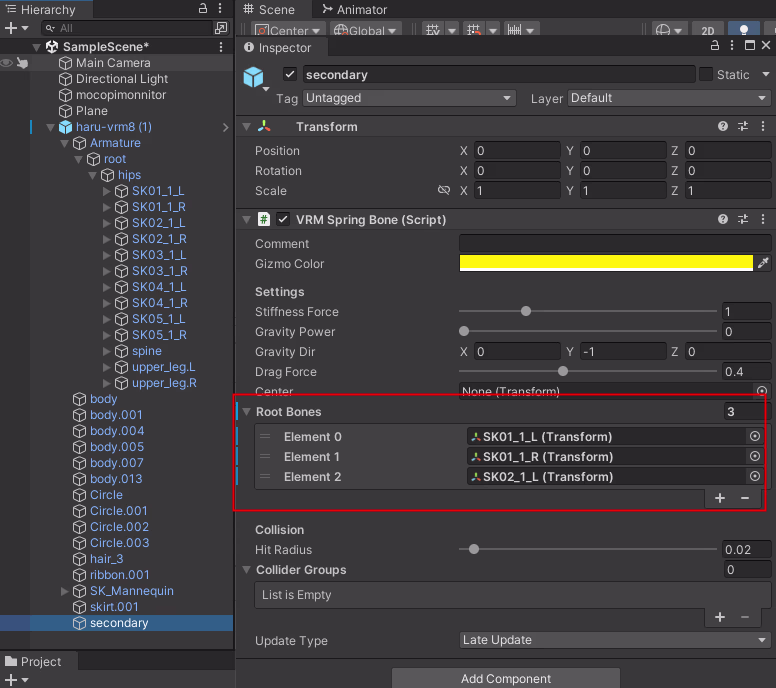
Task: Expand the SK_Mannequin tree item
Action: pyautogui.click(x=64, y=591)
